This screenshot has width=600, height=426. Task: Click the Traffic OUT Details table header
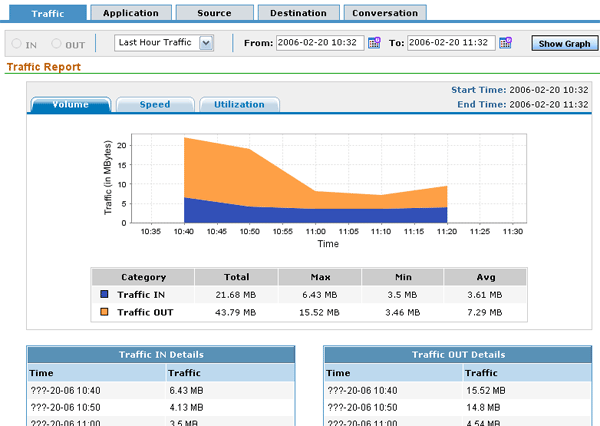459,354
